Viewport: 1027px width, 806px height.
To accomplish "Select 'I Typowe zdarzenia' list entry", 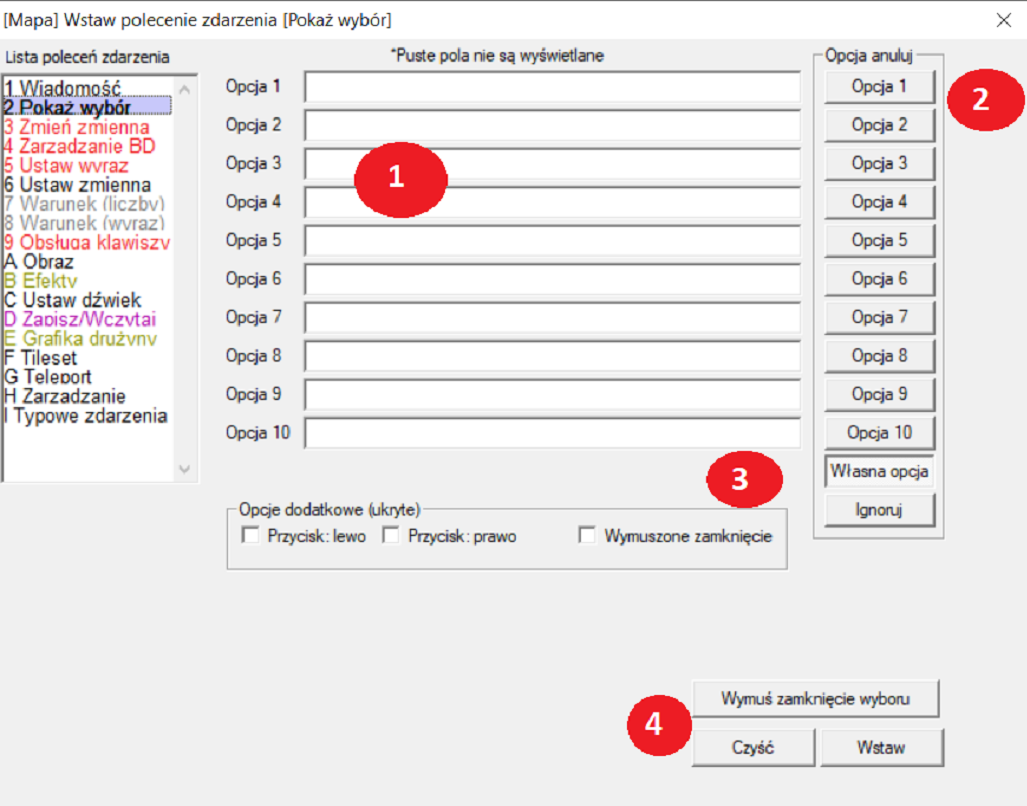I will click(x=85, y=415).
